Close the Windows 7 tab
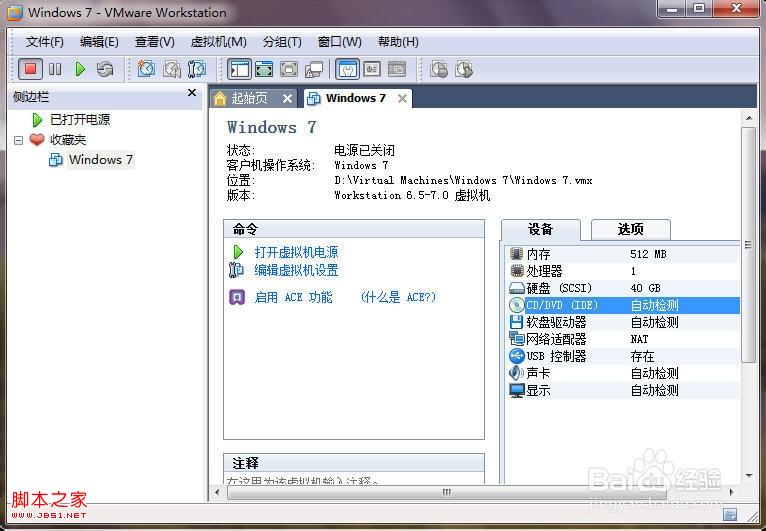Viewport: 766px width, 531px height. point(403,99)
